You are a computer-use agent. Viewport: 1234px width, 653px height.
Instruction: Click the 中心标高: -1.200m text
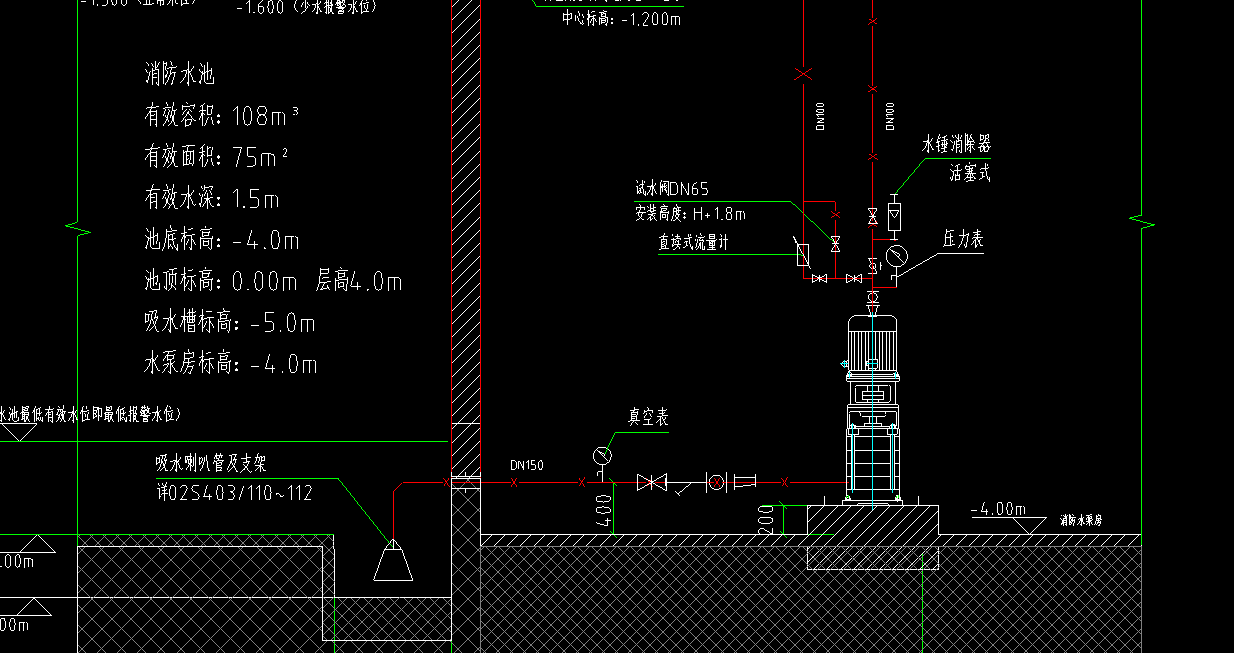pos(621,19)
